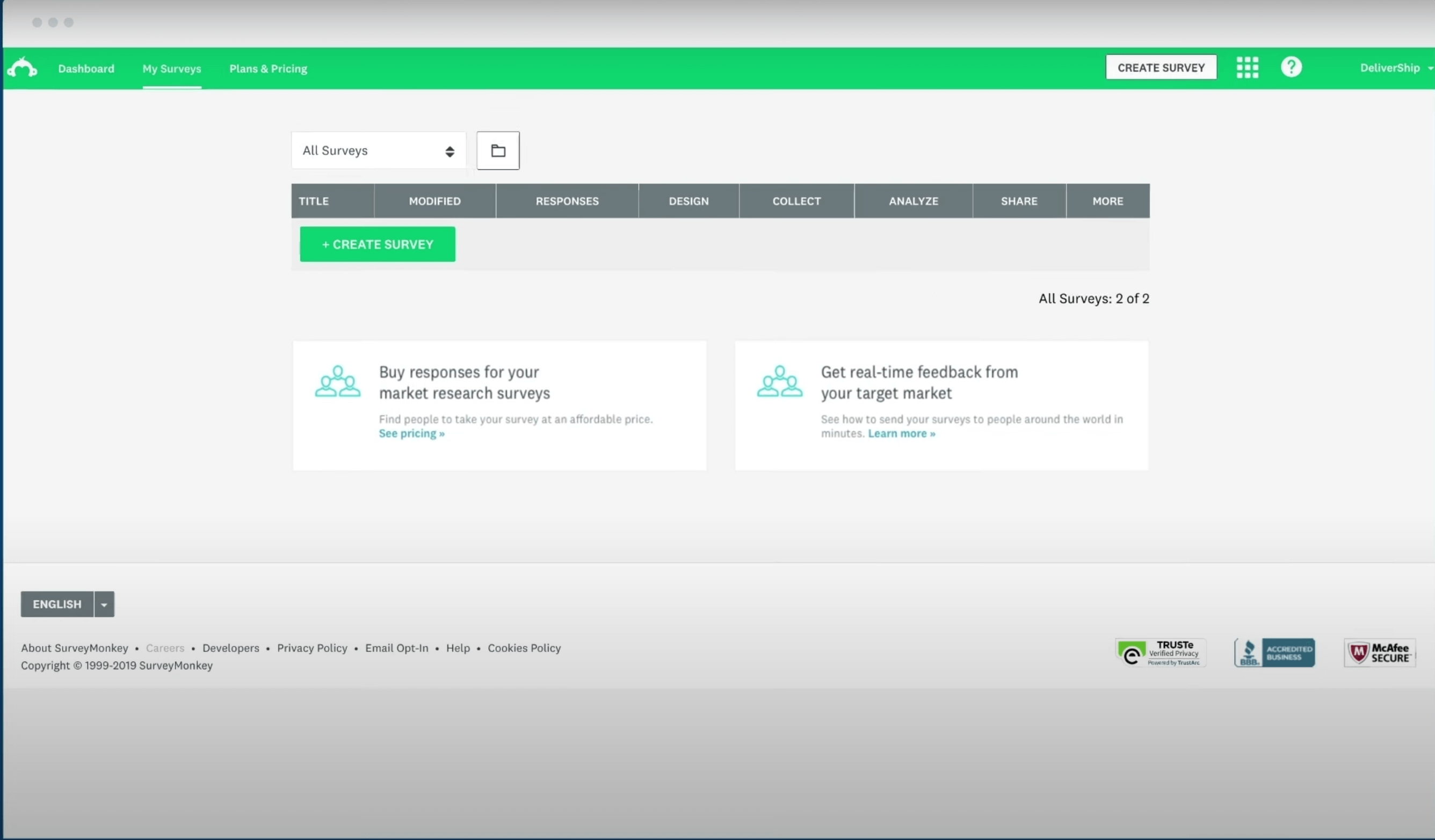Click the SurveyMonkey logo icon
Viewport: 1435px width, 840px height.
point(22,68)
